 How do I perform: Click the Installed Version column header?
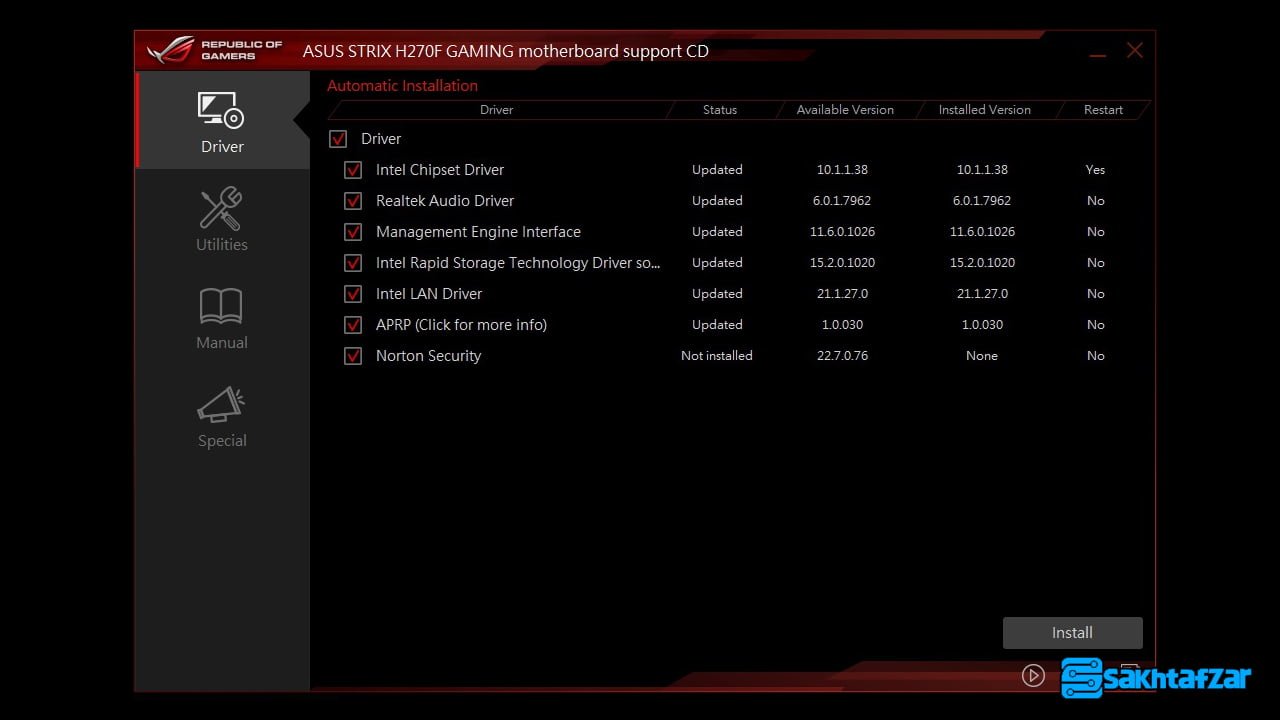click(984, 110)
